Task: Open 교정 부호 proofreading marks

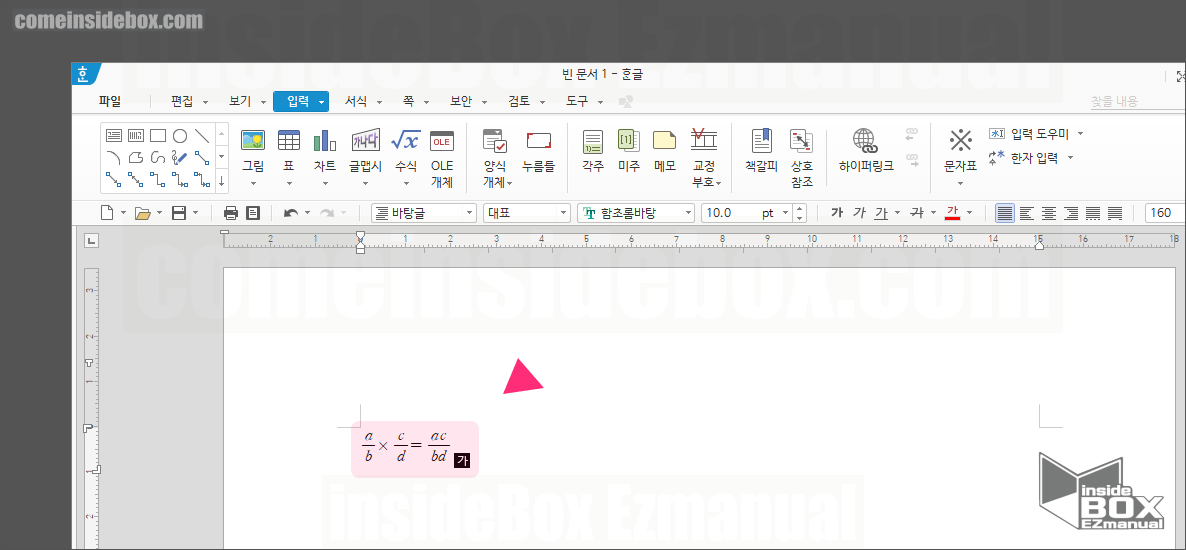Action: tap(704, 156)
